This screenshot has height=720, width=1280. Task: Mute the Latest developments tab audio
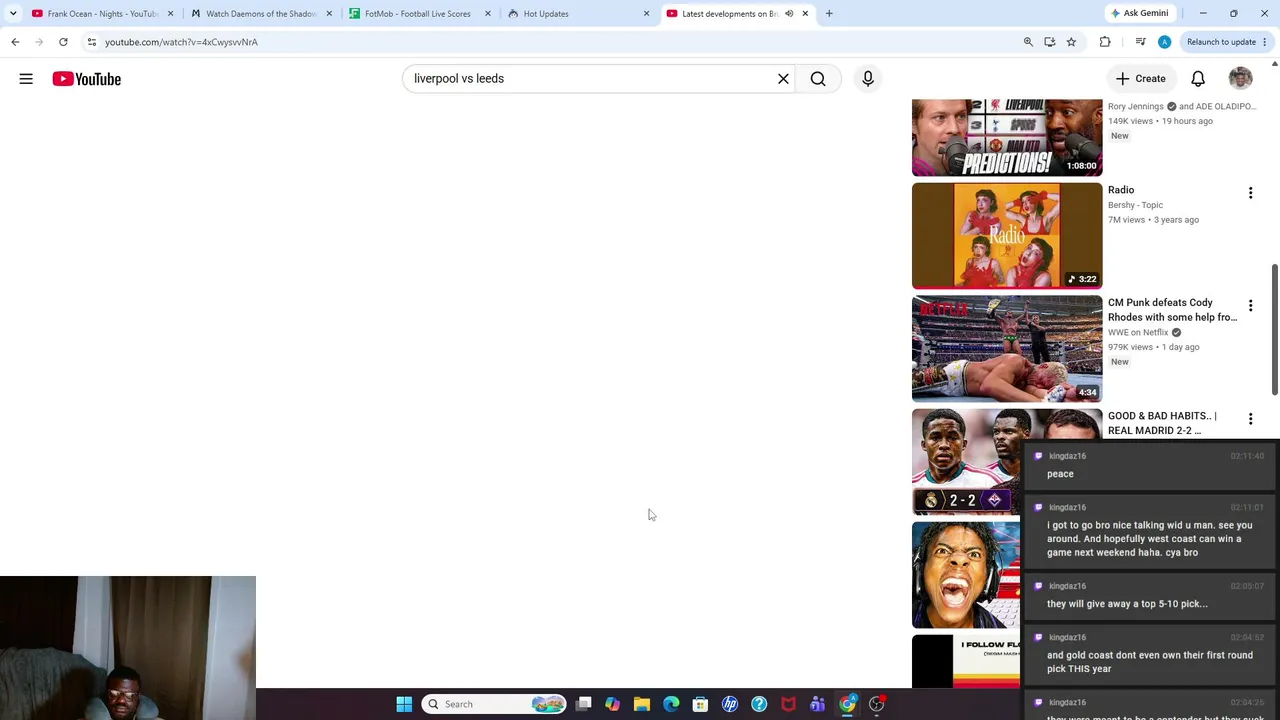(x=789, y=14)
